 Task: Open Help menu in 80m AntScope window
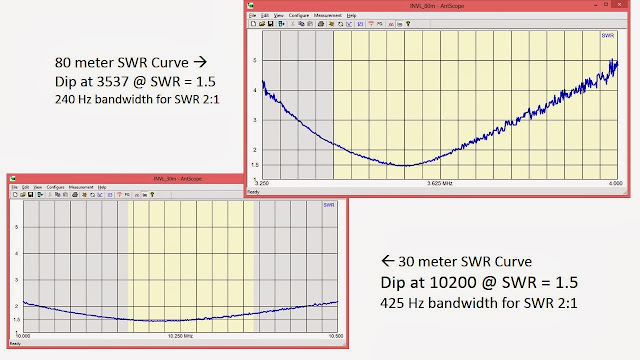[351, 16]
